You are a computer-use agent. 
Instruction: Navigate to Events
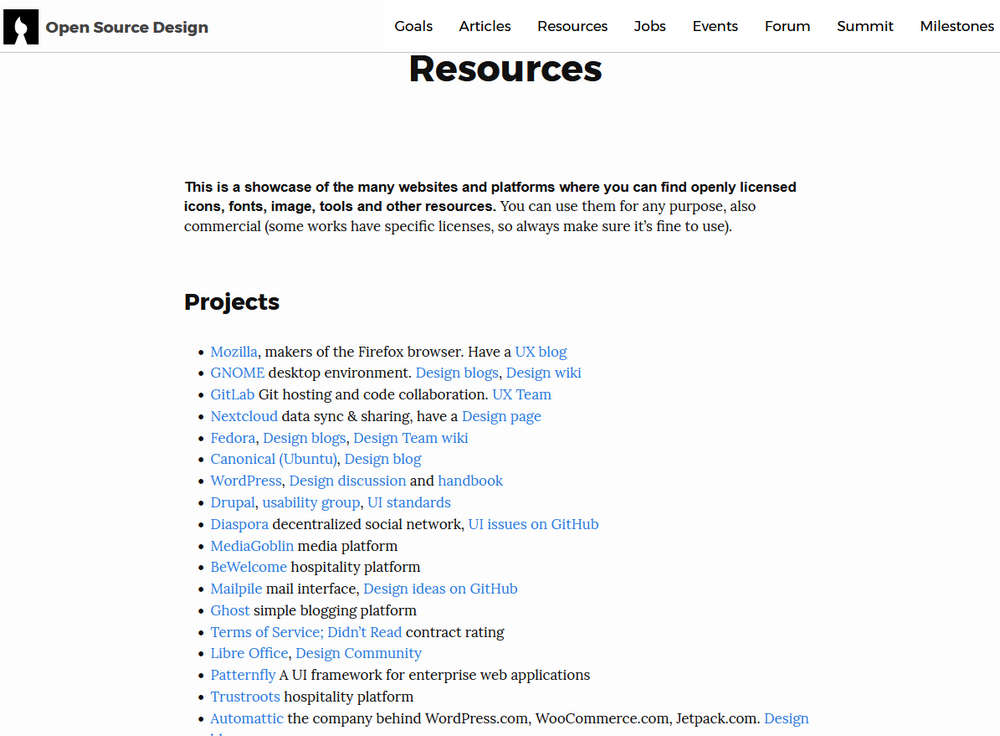[715, 26]
